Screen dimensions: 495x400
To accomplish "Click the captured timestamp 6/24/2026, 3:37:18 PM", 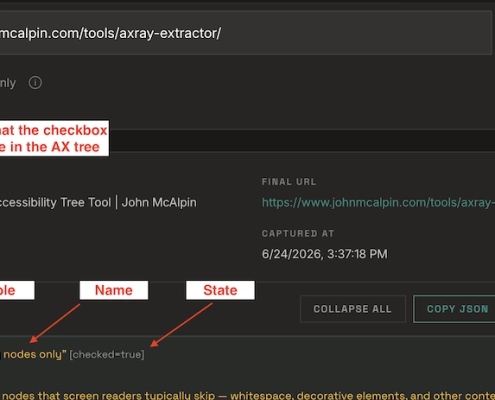I will click(325, 254).
